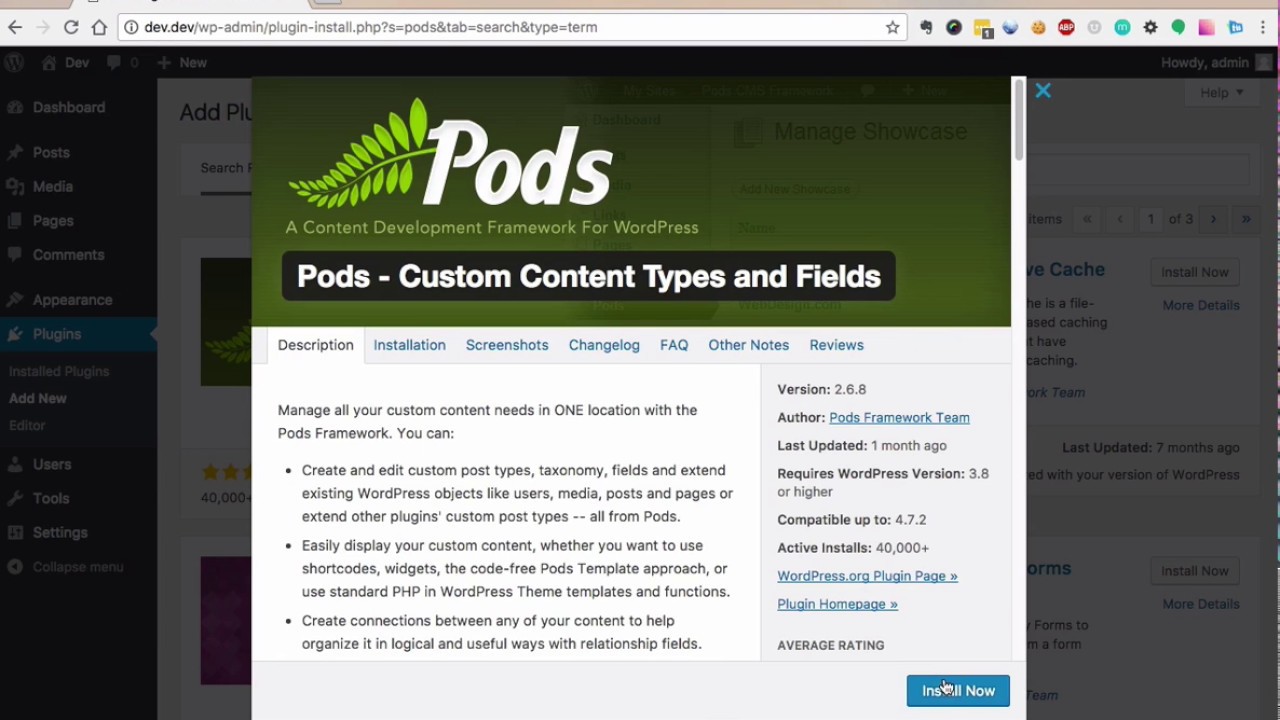This screenshot has height=720, width=1280.
Task: Select the Description tab
Action: 316,345
